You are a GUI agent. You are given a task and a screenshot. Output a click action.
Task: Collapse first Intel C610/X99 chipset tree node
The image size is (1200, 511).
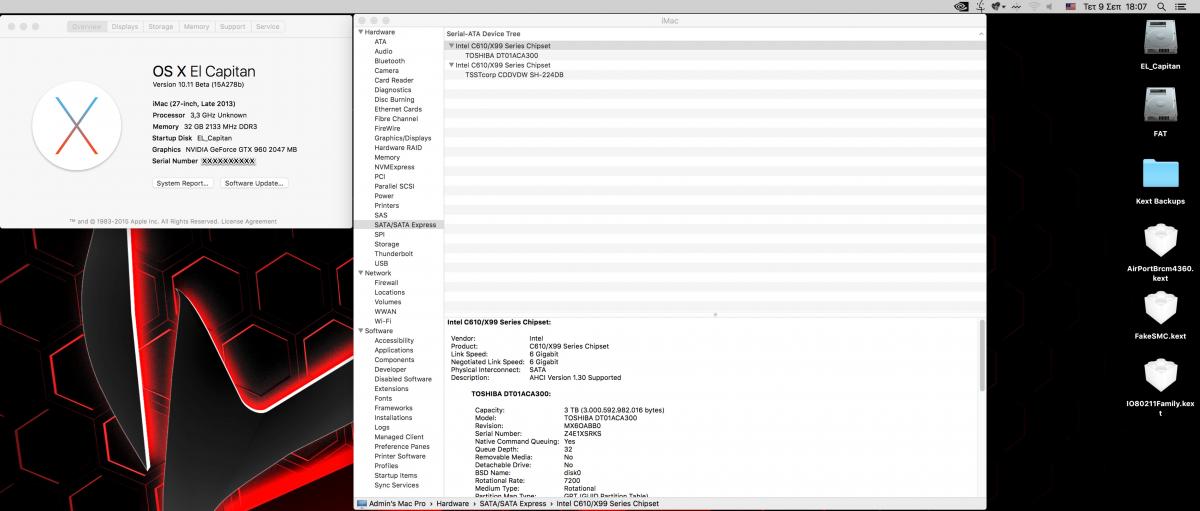[451, 46]
